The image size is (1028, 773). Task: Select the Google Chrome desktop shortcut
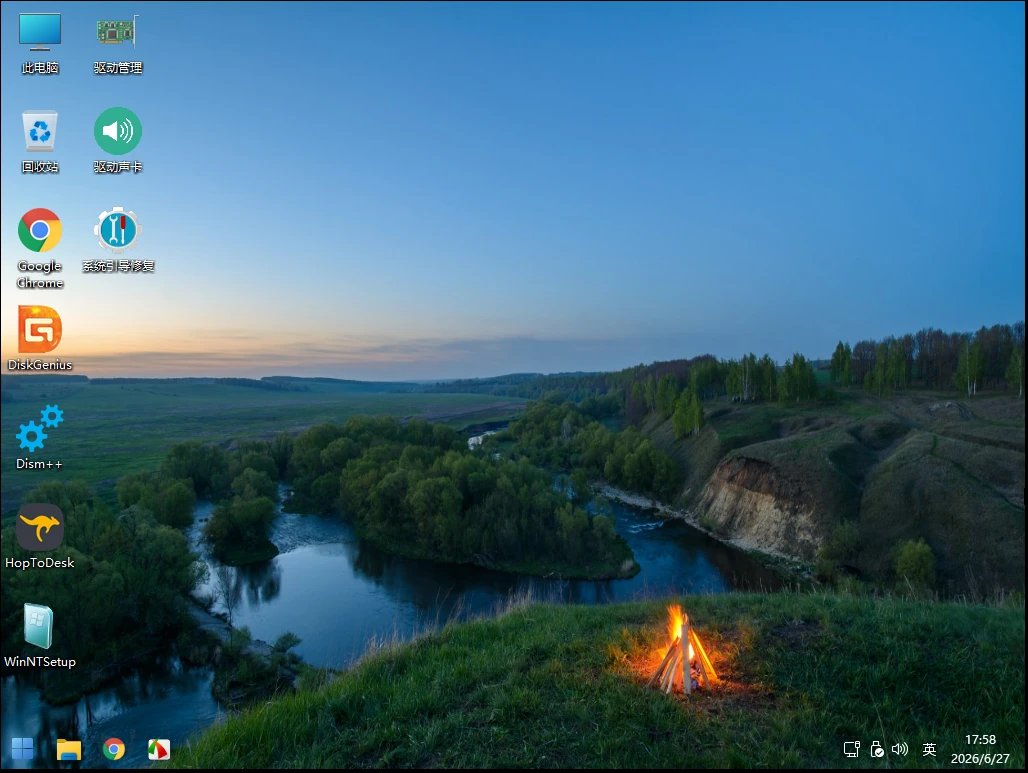point(40,249)
